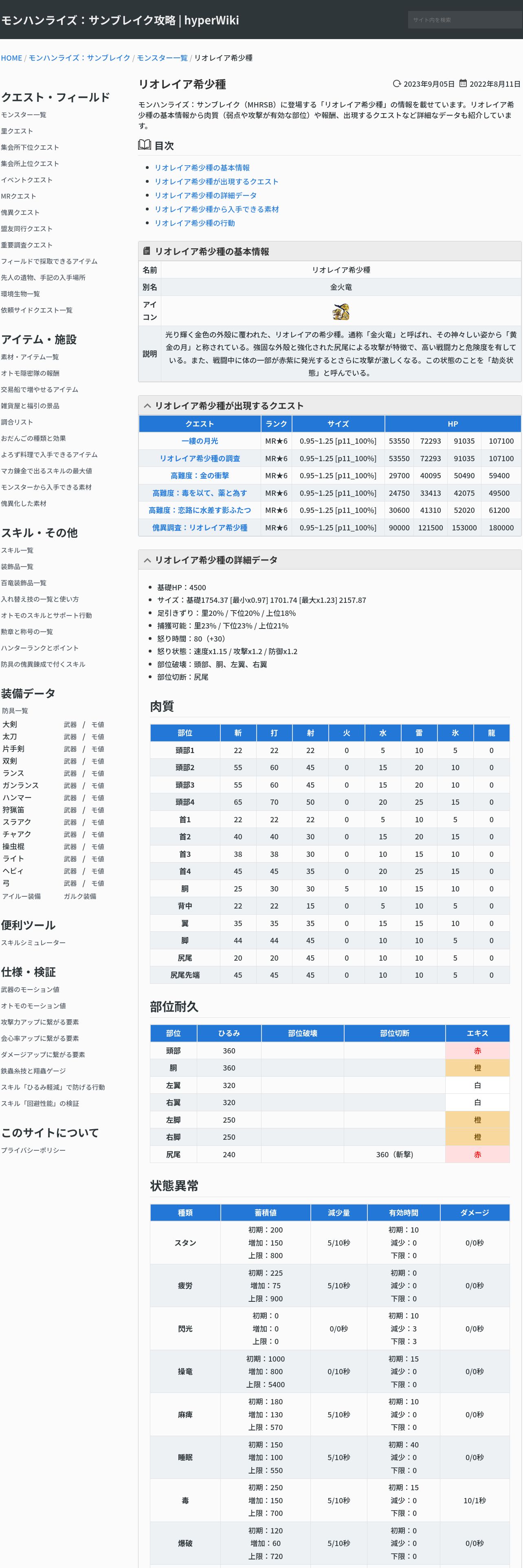523x1568 pixels.
Task: Open sidebar 傀異クエスト
Action: point(20,212)
